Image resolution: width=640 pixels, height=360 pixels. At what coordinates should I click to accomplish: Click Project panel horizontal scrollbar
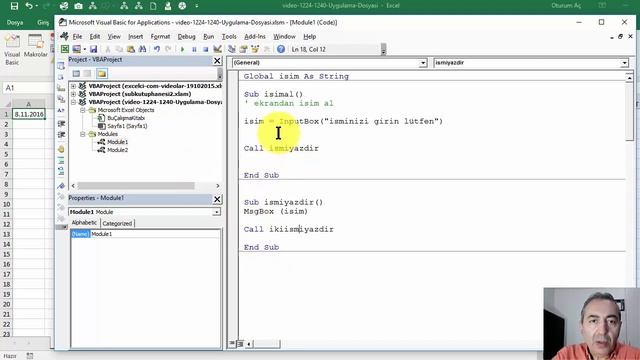(136, 186)
